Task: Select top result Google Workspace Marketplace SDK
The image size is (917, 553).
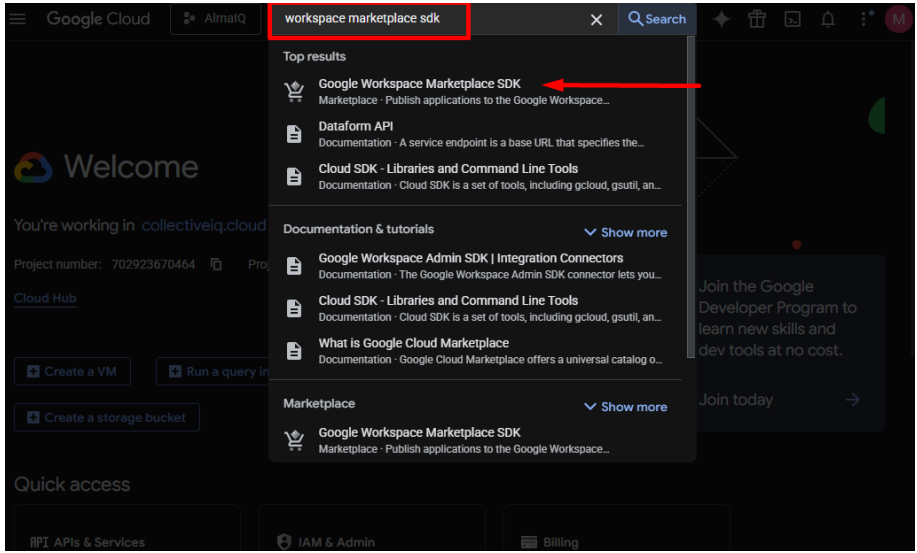Action: (475, 92)
